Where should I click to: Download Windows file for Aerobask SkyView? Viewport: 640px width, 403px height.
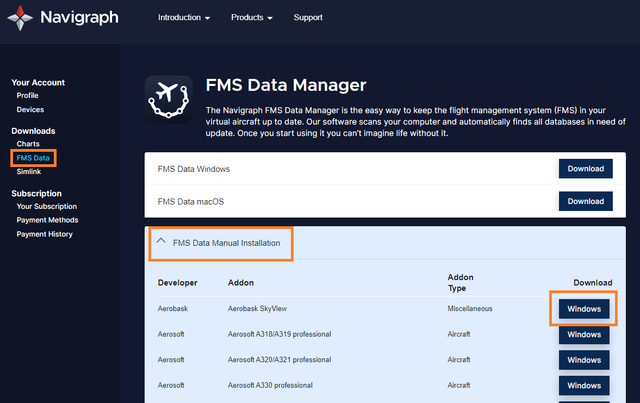pos(584,309)
